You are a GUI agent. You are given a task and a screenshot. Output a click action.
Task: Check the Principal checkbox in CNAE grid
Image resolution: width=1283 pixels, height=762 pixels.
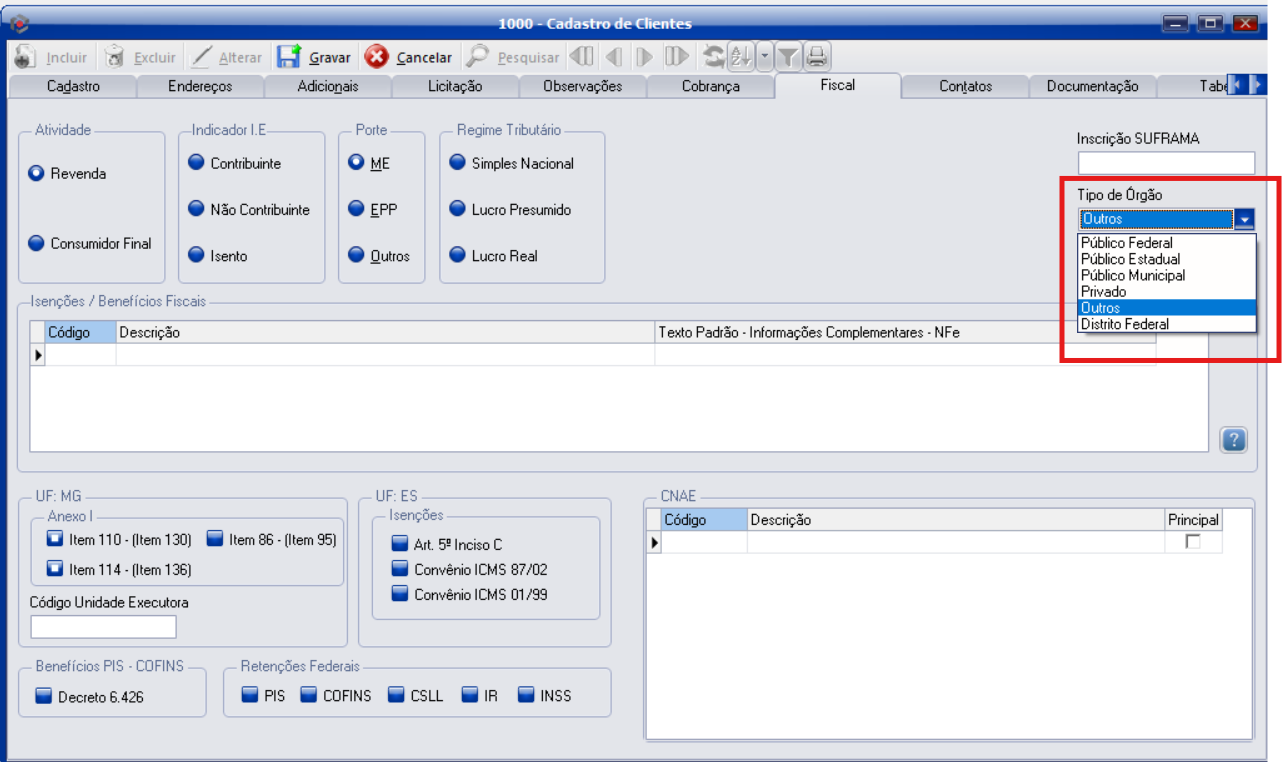pos(1193,541)
